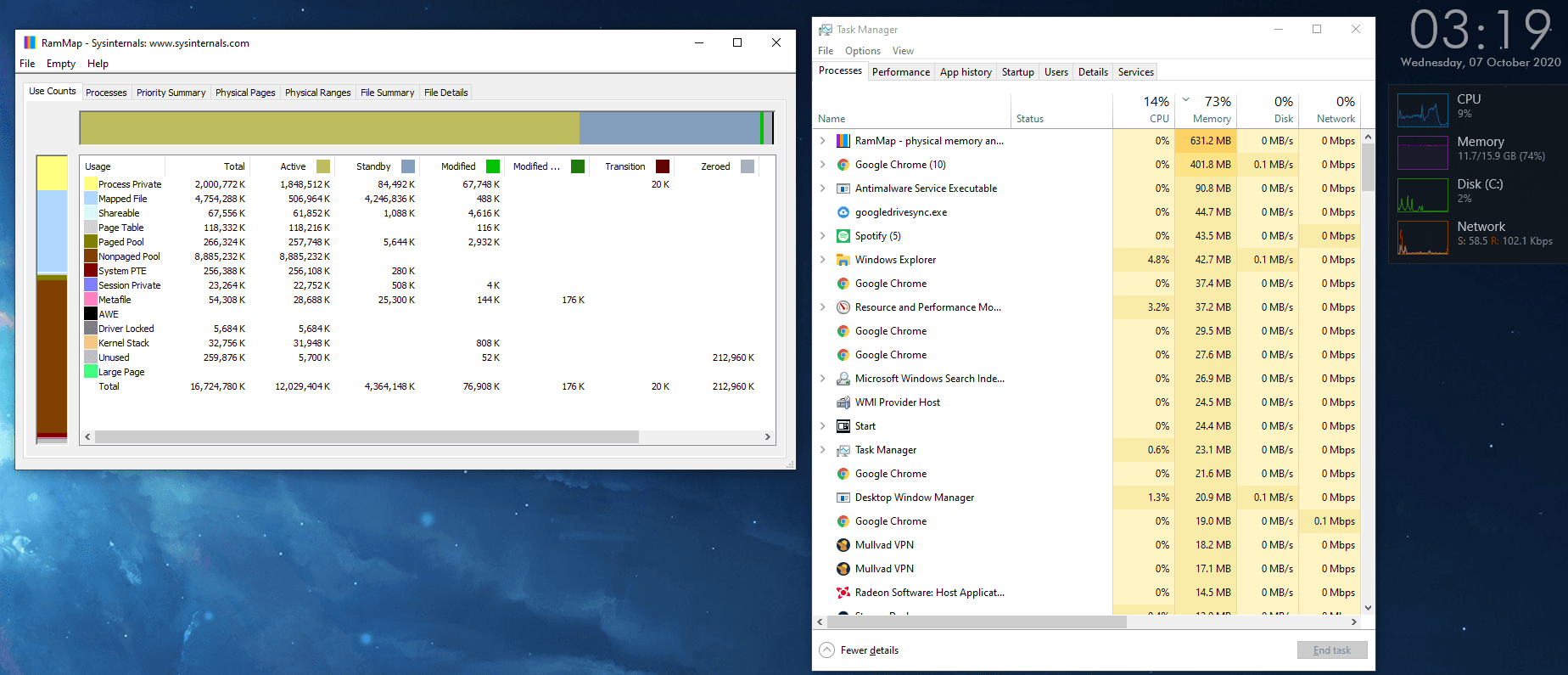Image resolution: width=1568 pixels, height=675 pixels.
Task: Click the Windows Explorer folder icon
Action: 843,260
